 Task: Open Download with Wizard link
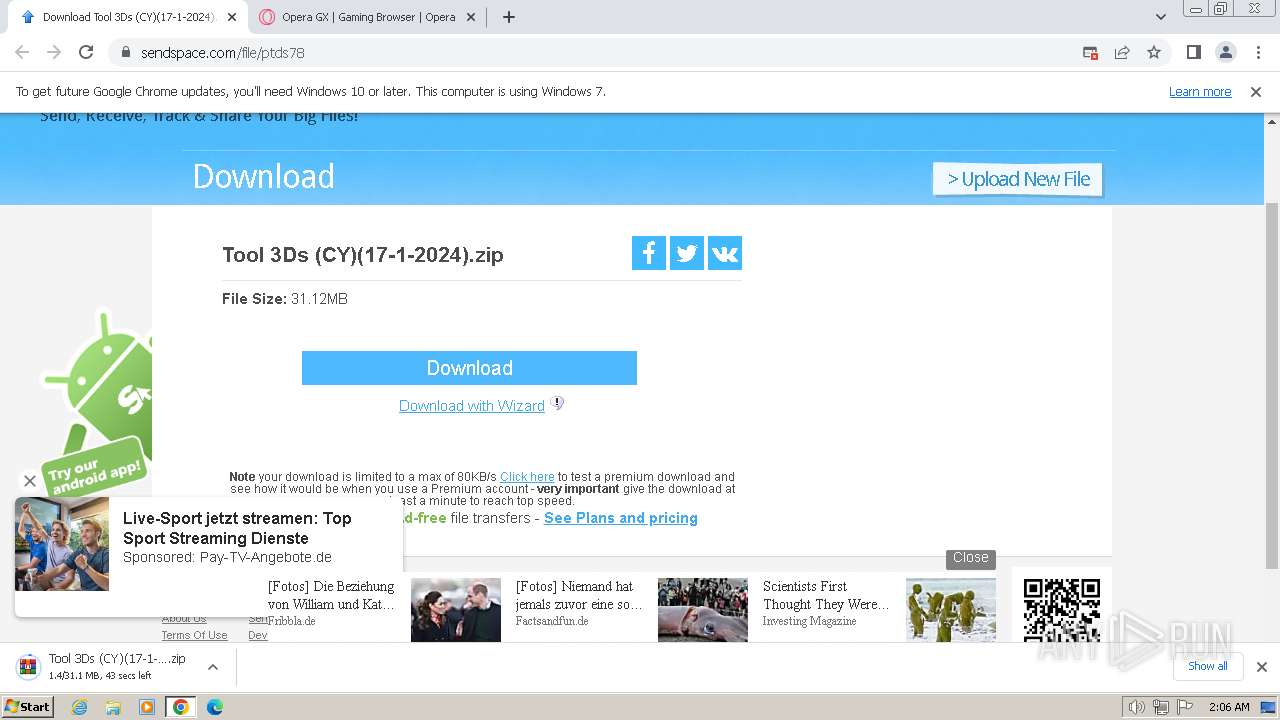click(x=472, y=406)
